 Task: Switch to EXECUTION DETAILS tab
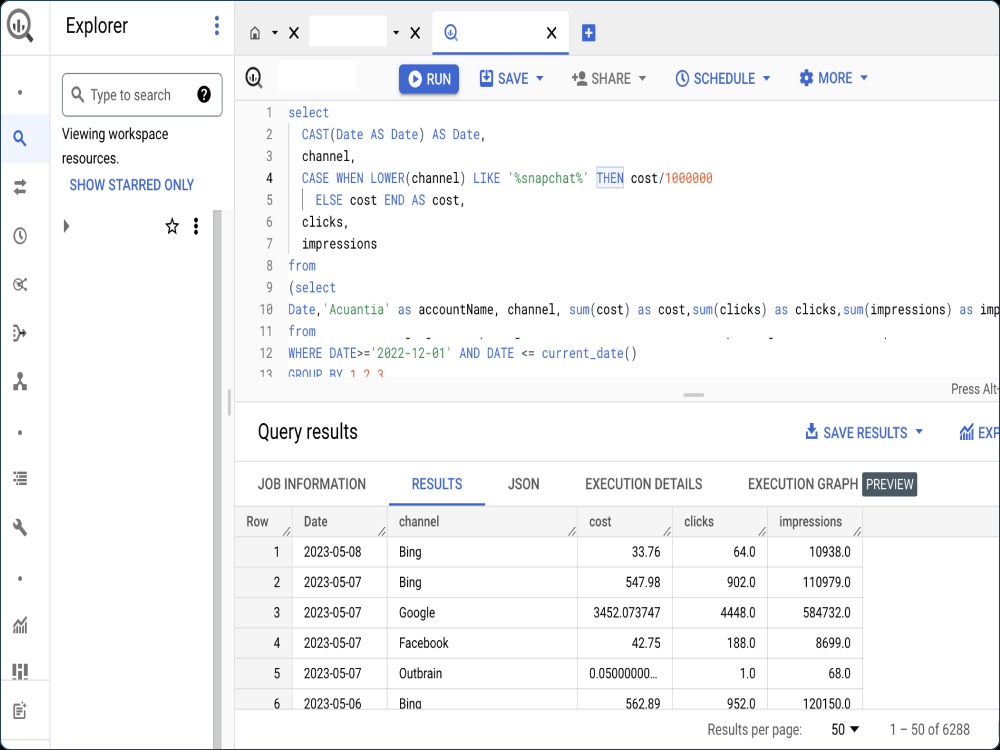pos(643,484)
